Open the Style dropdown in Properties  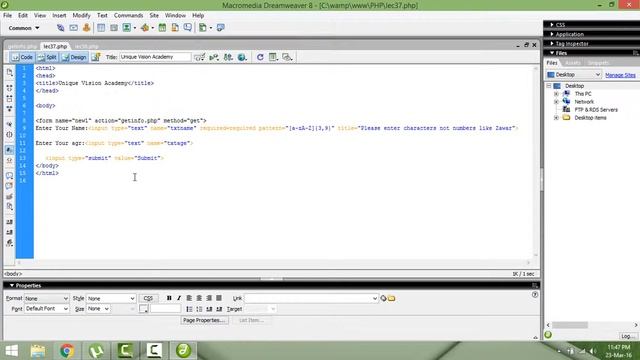pos(132,298)
